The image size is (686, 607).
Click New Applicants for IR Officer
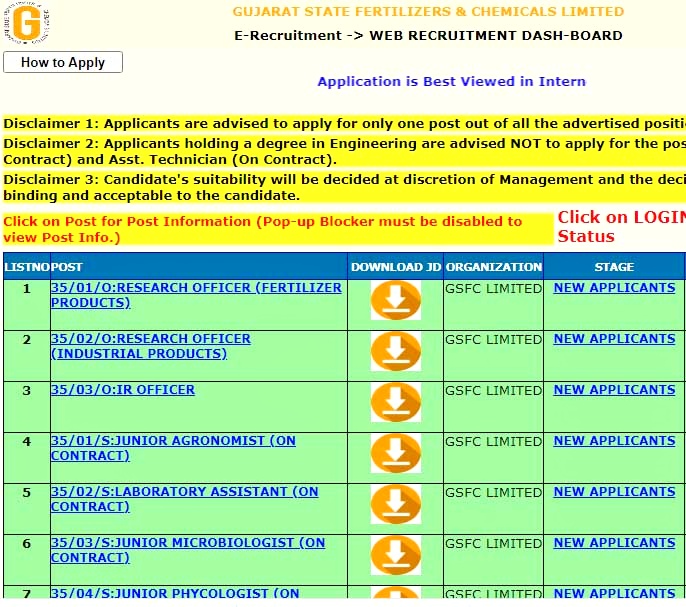(x=614, y=390)
